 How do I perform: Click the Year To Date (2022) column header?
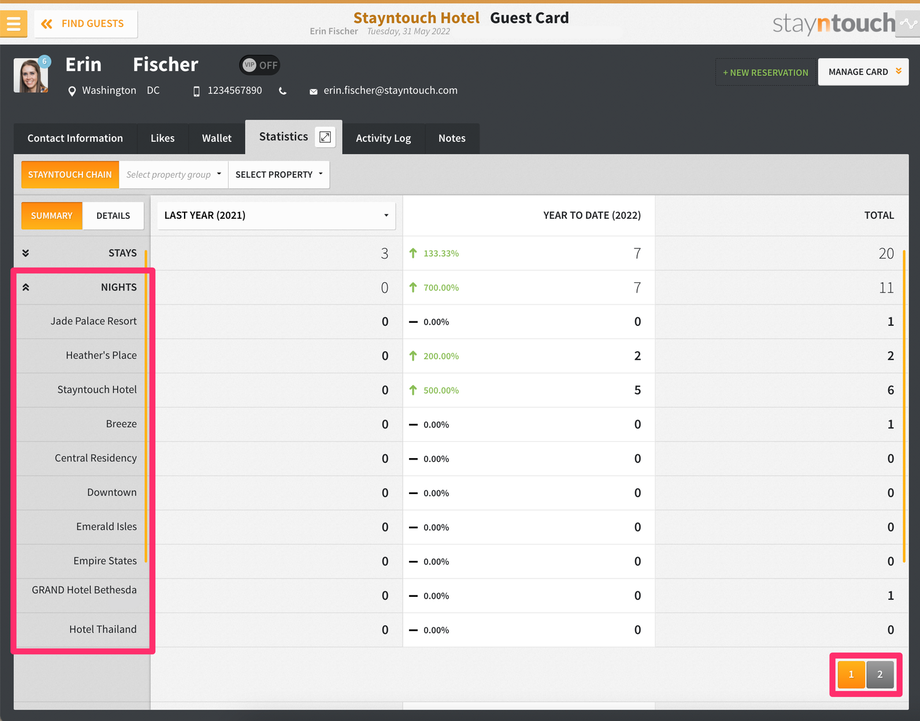592,215
